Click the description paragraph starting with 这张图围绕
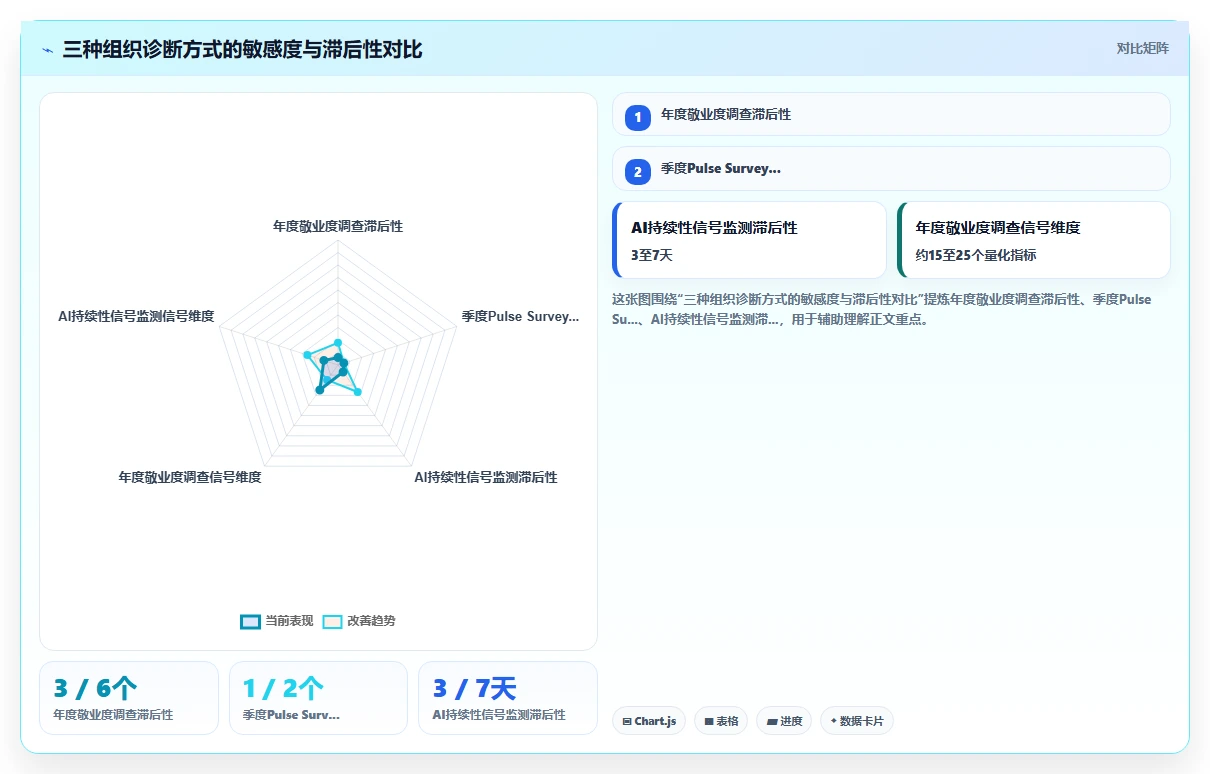This screenshot has width=1210, height=774. (x=881, y=310)
